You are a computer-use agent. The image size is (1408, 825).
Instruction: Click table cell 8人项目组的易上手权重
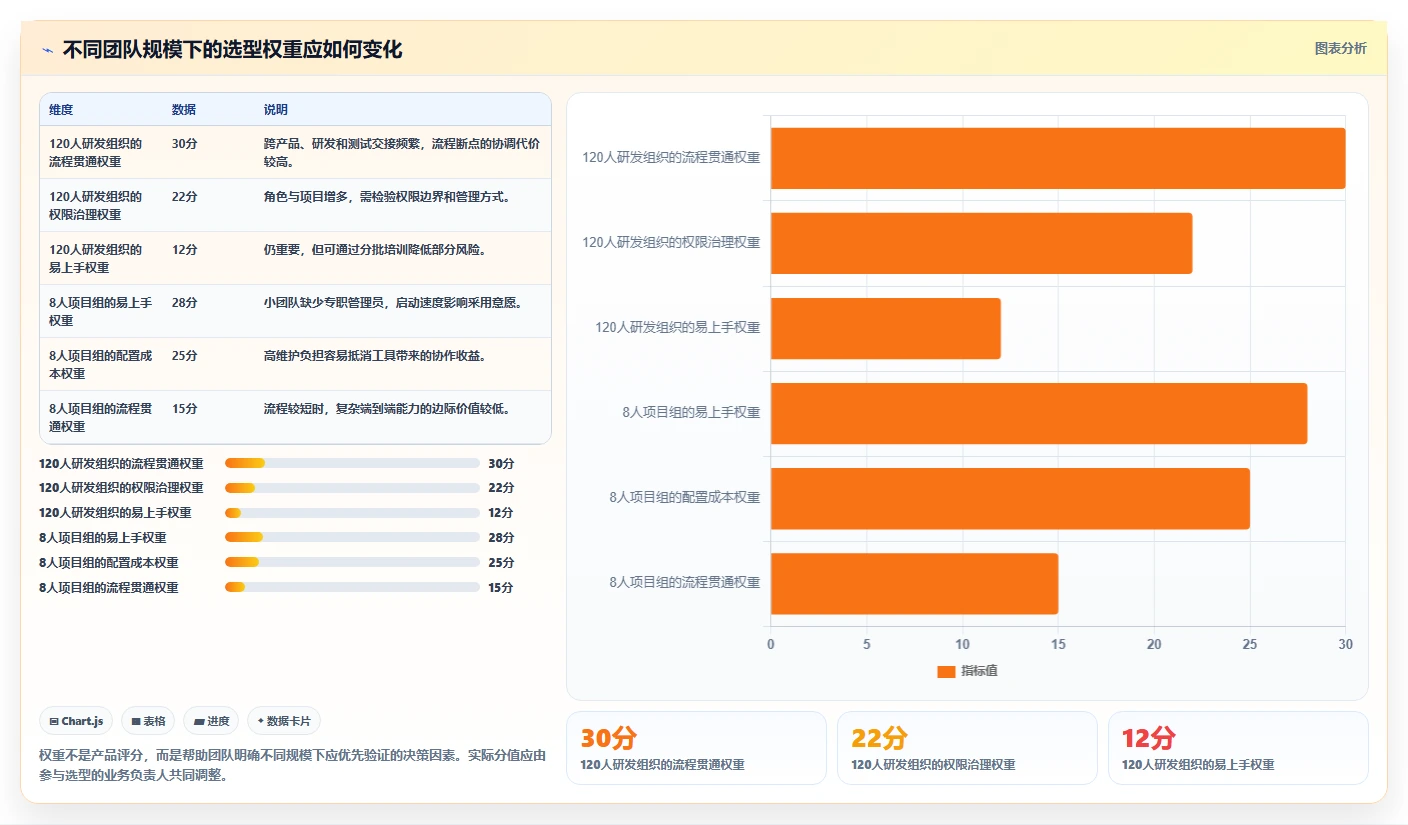tap(100, 311)
